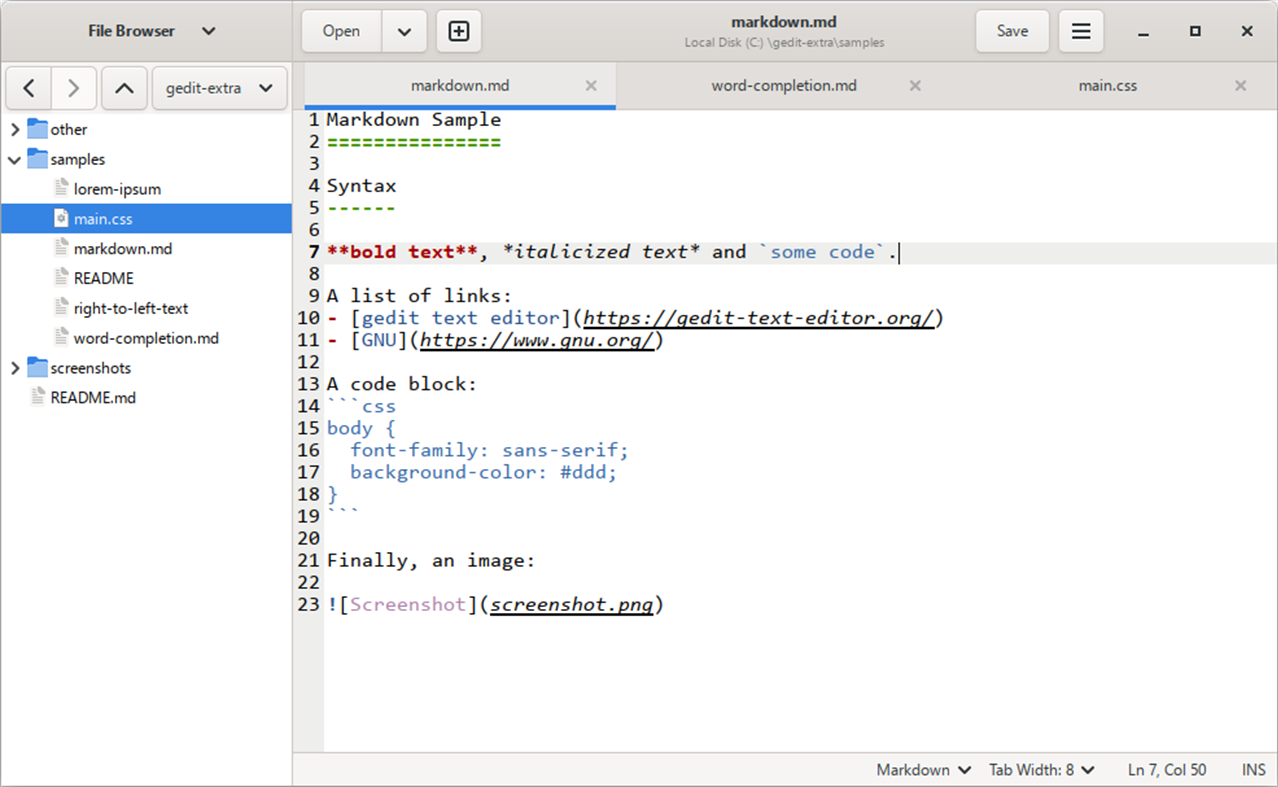Screen dimensions: 1278x787
Task: Click the 'Ln 7, Col 50' status entry
Action: pyautogui.click(x=1167, y=770)
